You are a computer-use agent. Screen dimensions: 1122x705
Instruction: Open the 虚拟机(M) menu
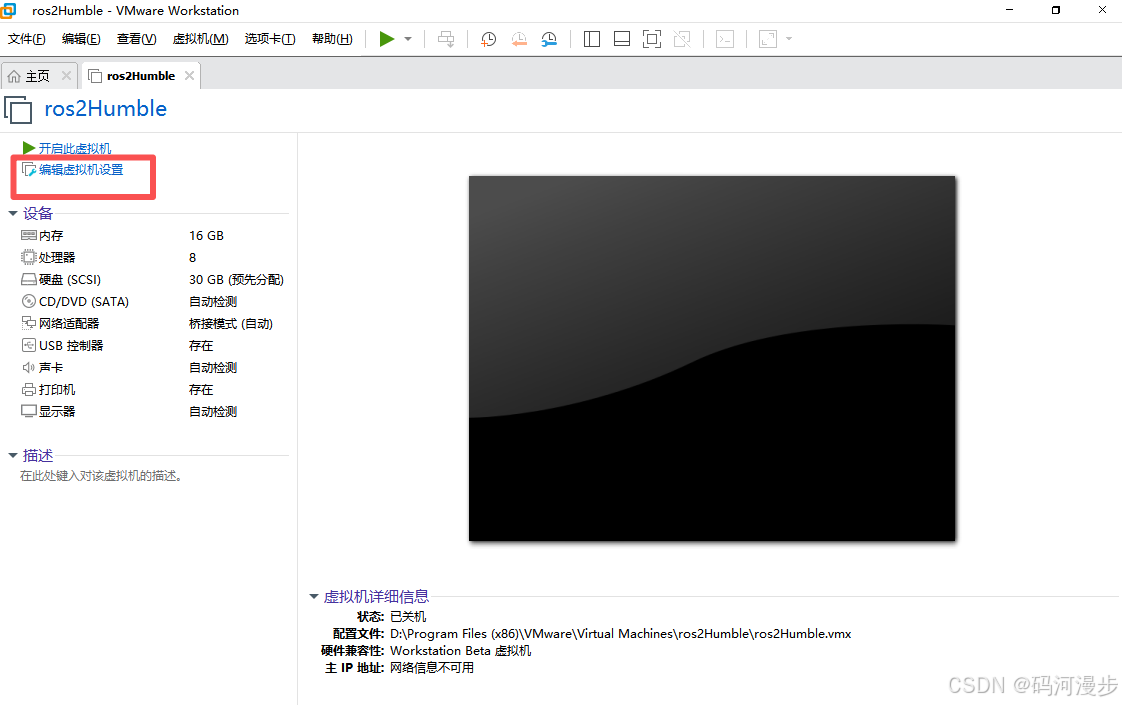(x=200, y=39)
